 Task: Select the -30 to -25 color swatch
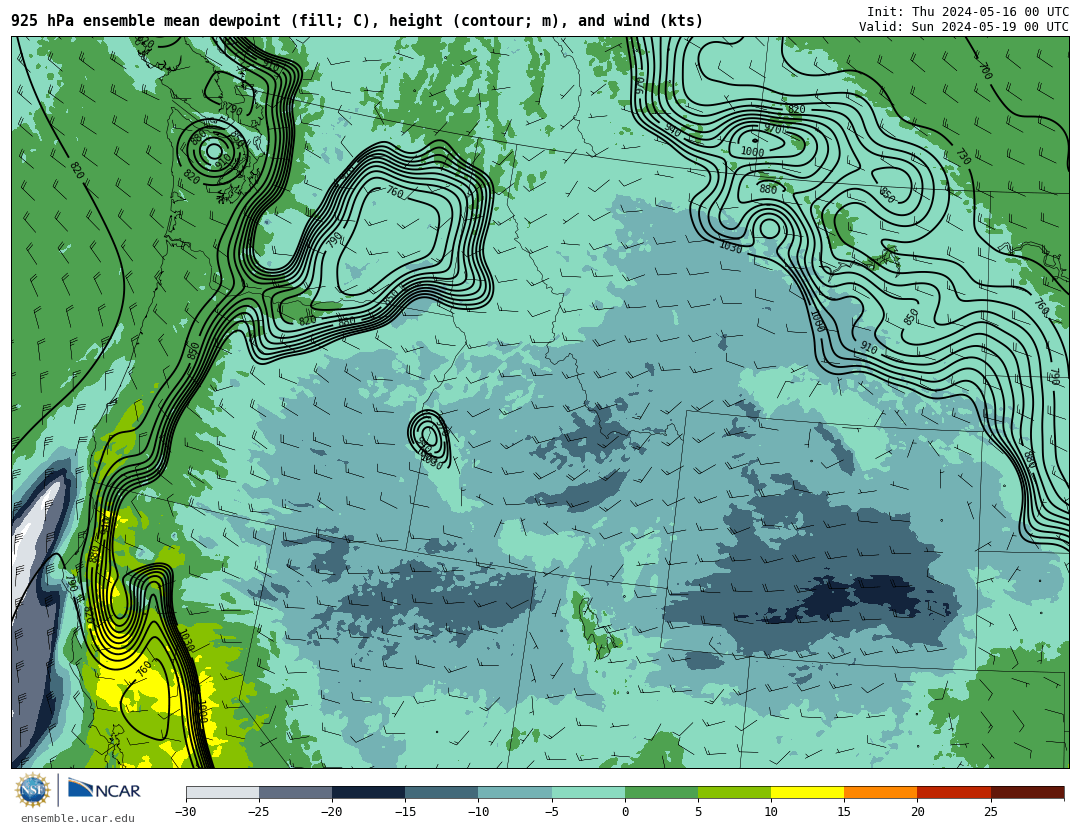pos(222,792)
